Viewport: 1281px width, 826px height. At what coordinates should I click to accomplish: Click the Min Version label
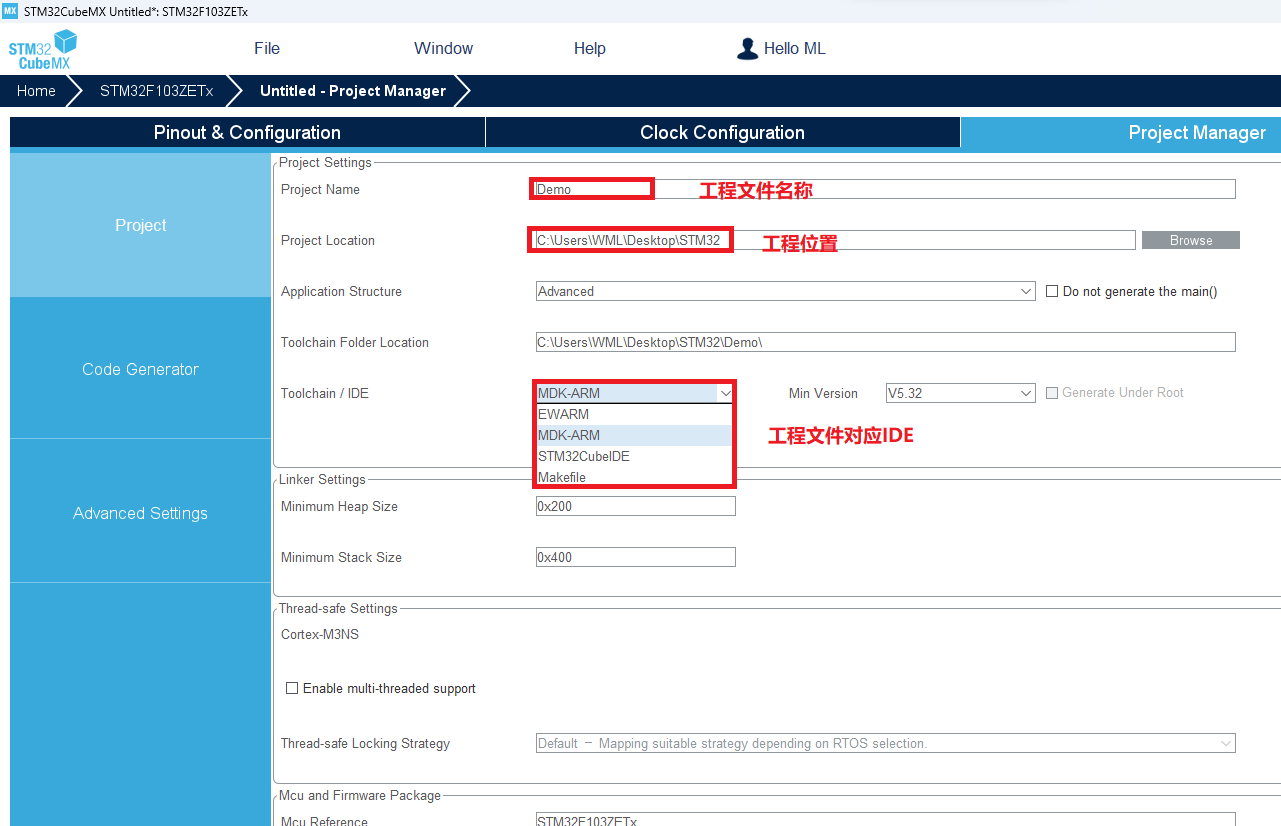[823, 393]
